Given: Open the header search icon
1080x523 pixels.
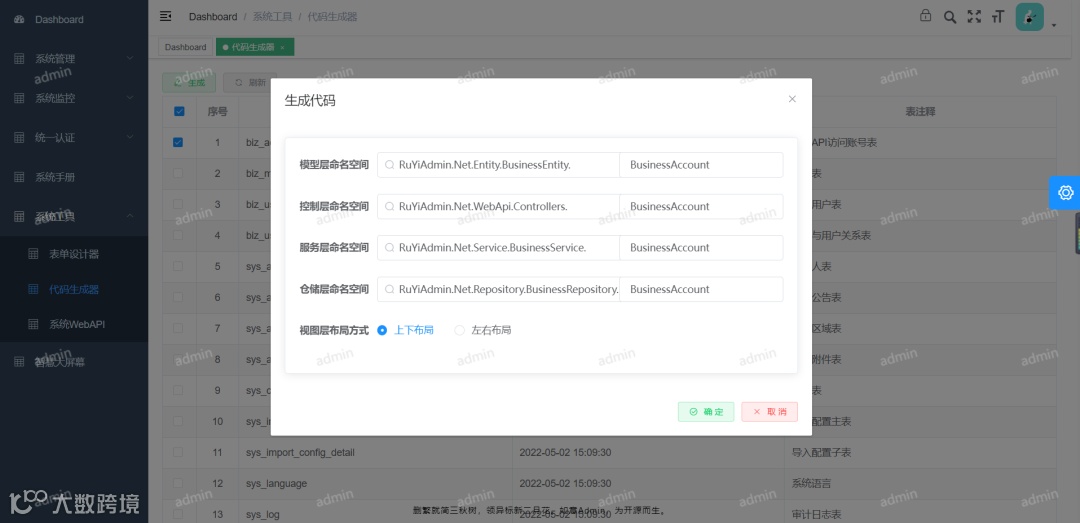Looking at the screenshot, I should coord(950,17).
